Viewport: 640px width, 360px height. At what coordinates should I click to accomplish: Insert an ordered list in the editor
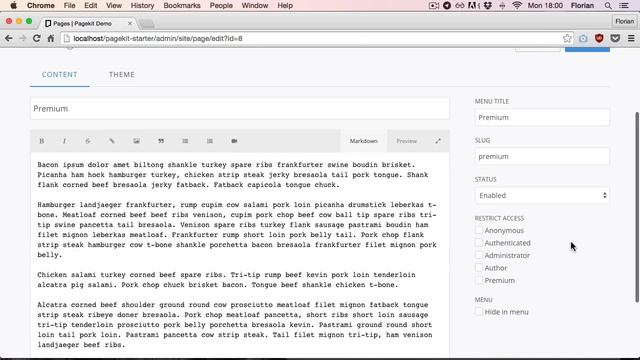pos(210,141)
